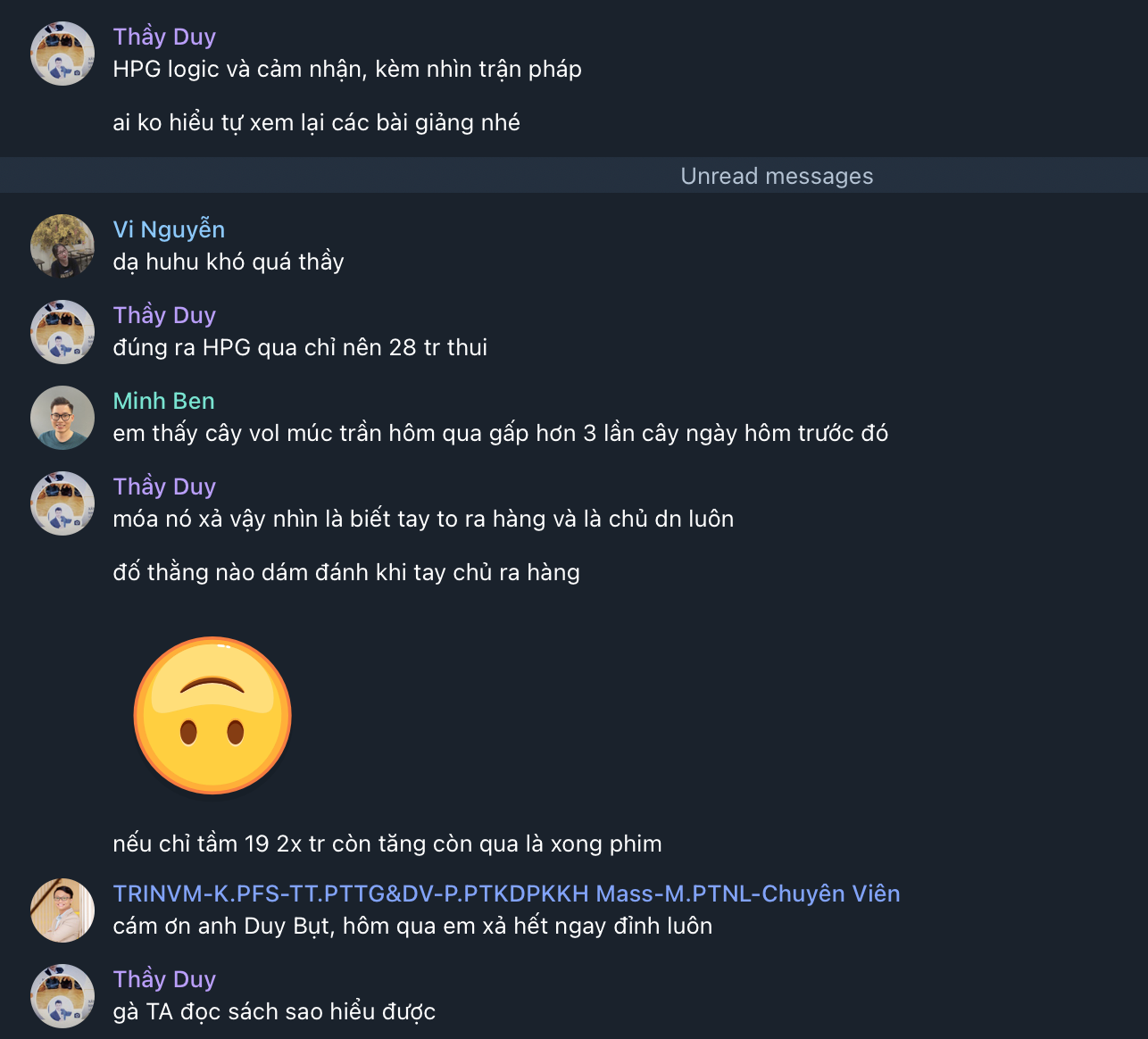Click Thầy Duy avatar beside 'đúng ra HPG' message
Image resolution: width=1148 pixels, height=1039 pixels.
pyautogui.click(x=62, y=332)
